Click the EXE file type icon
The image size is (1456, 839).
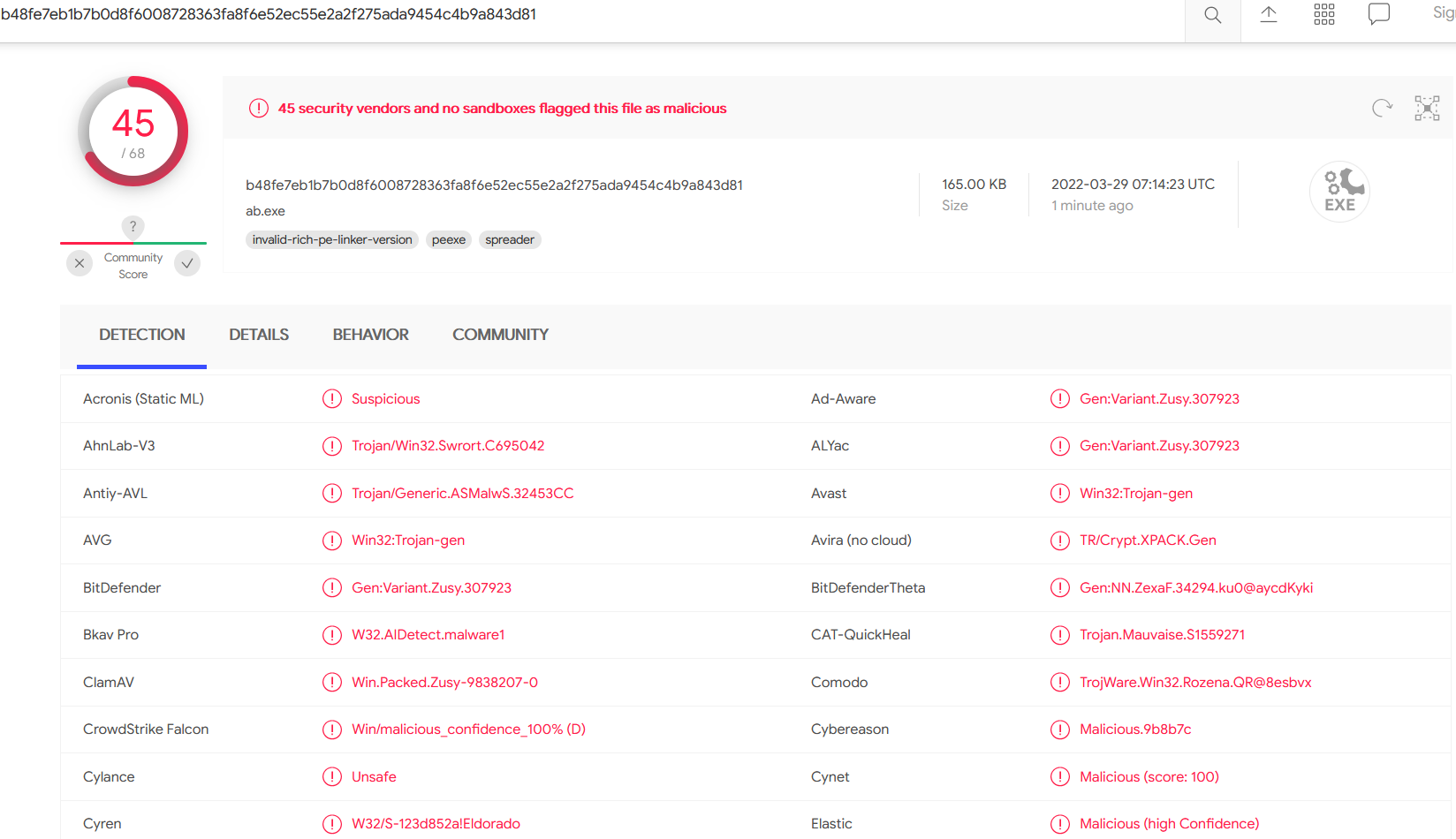tap(1339, 191)
